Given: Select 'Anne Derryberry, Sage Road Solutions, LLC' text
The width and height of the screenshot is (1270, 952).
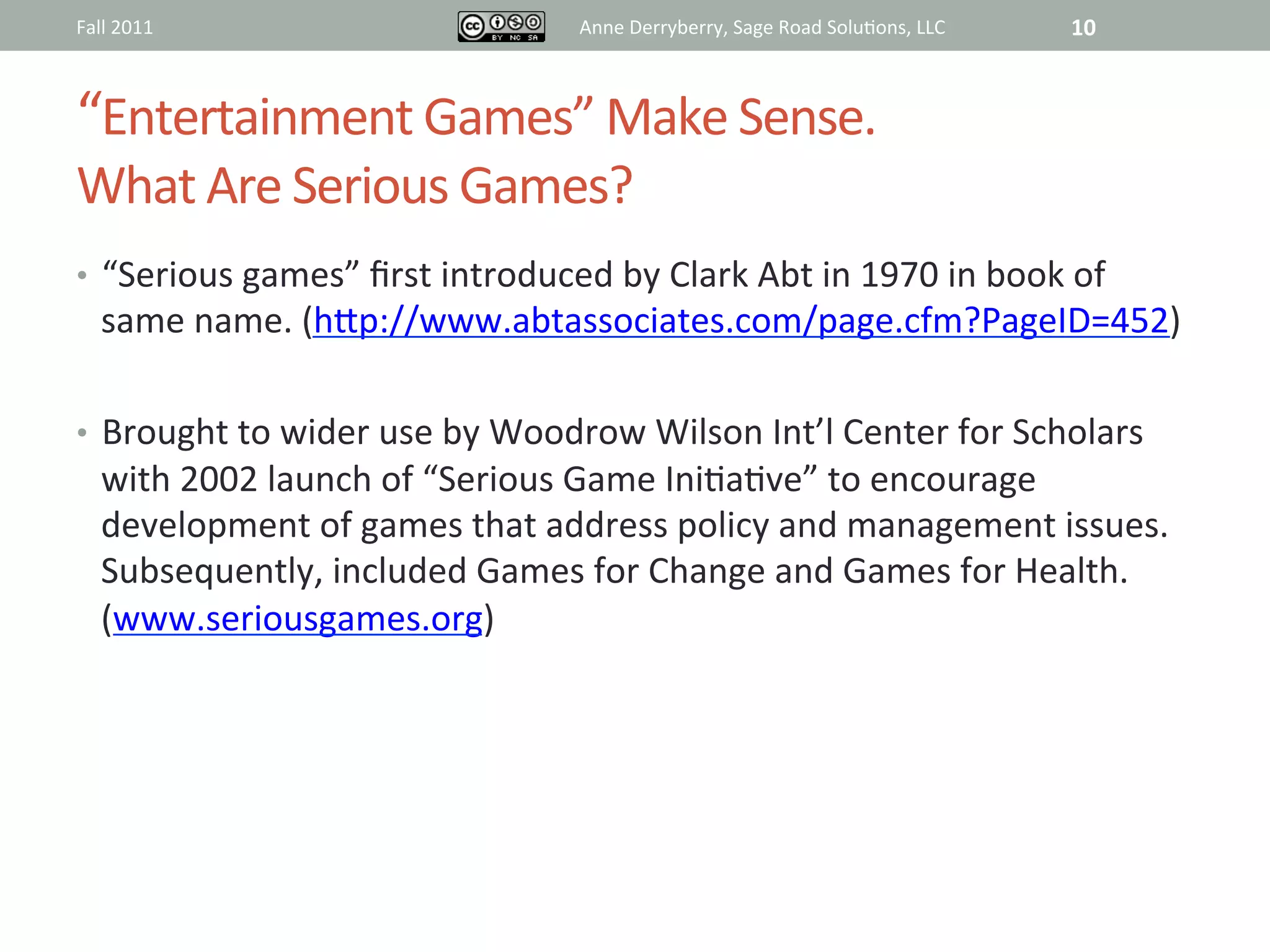Looking at the screenshot, I should click(762, 28).
